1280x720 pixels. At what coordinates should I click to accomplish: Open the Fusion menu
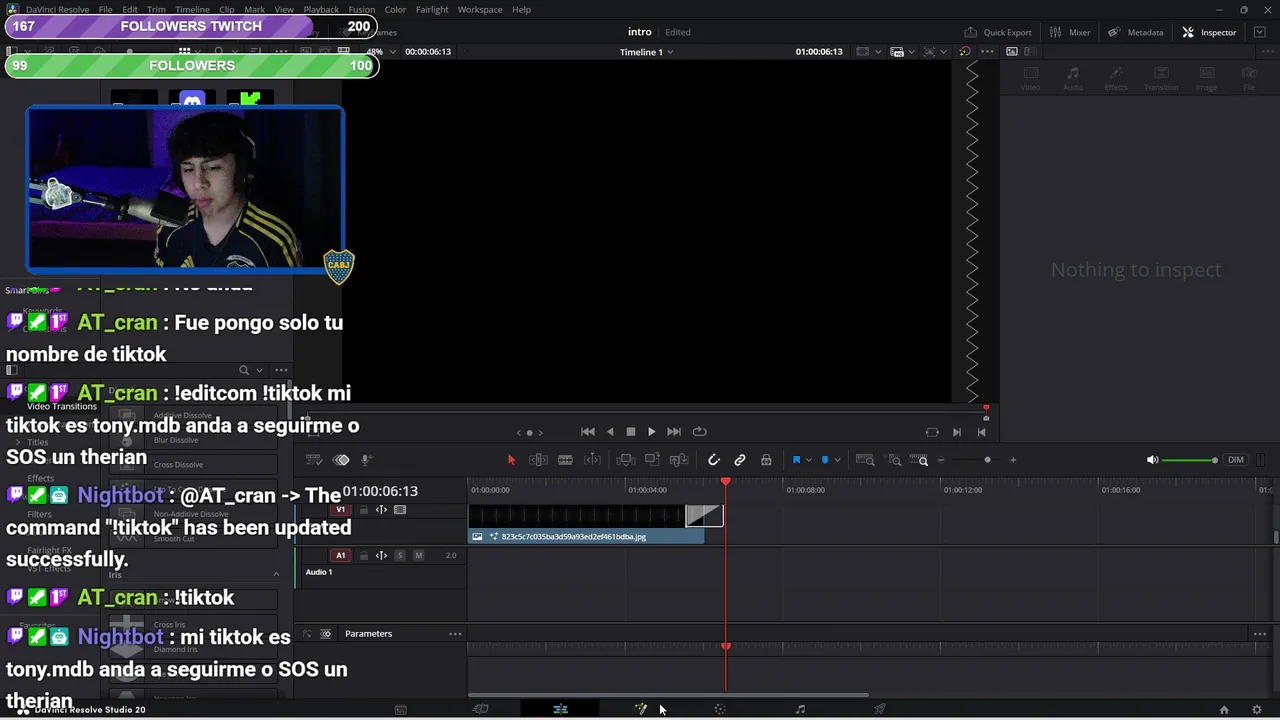[x=362, y=9]
